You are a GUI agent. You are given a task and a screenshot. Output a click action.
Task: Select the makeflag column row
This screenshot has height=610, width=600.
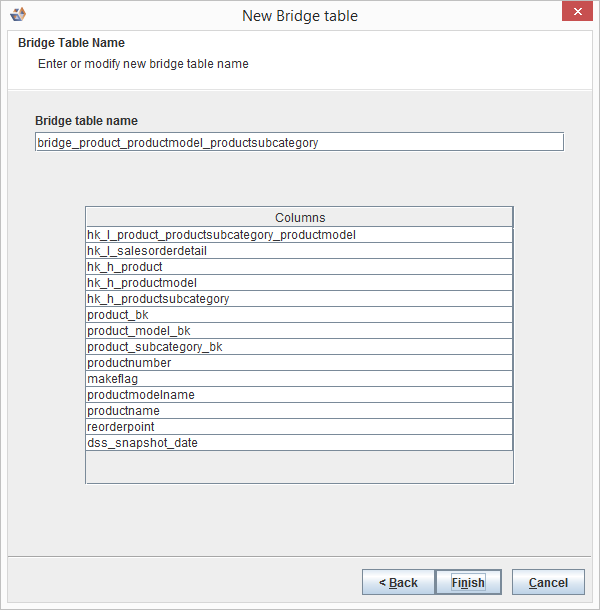(x=299, y=379)
